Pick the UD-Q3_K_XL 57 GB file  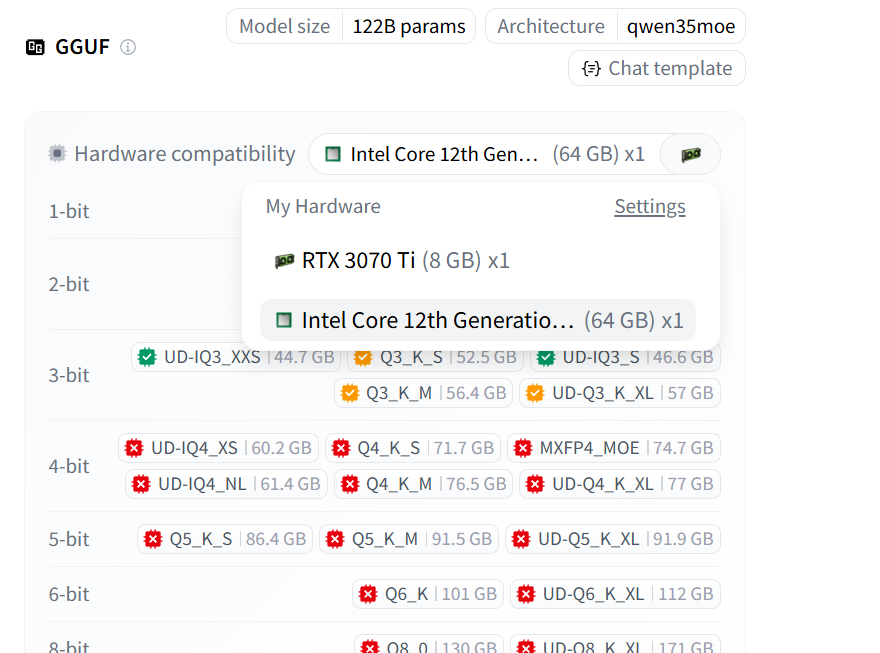[620, 393]
